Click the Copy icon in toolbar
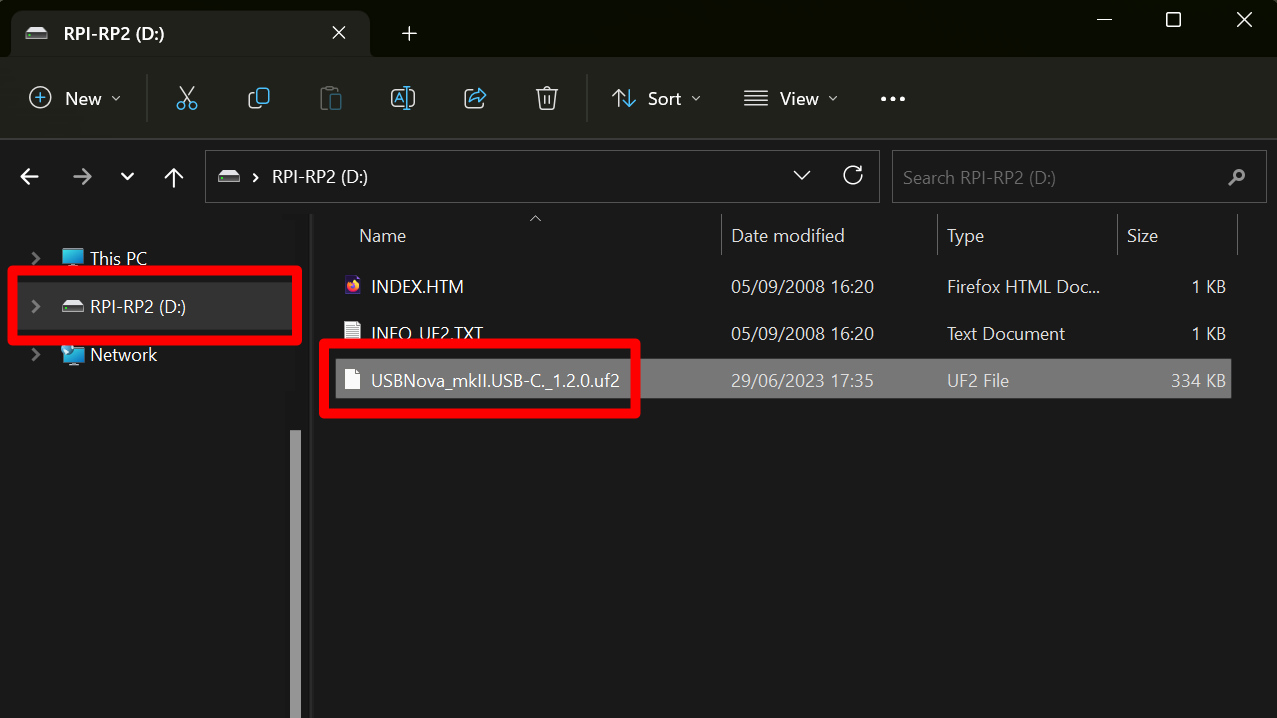 (x=259, y=98)
